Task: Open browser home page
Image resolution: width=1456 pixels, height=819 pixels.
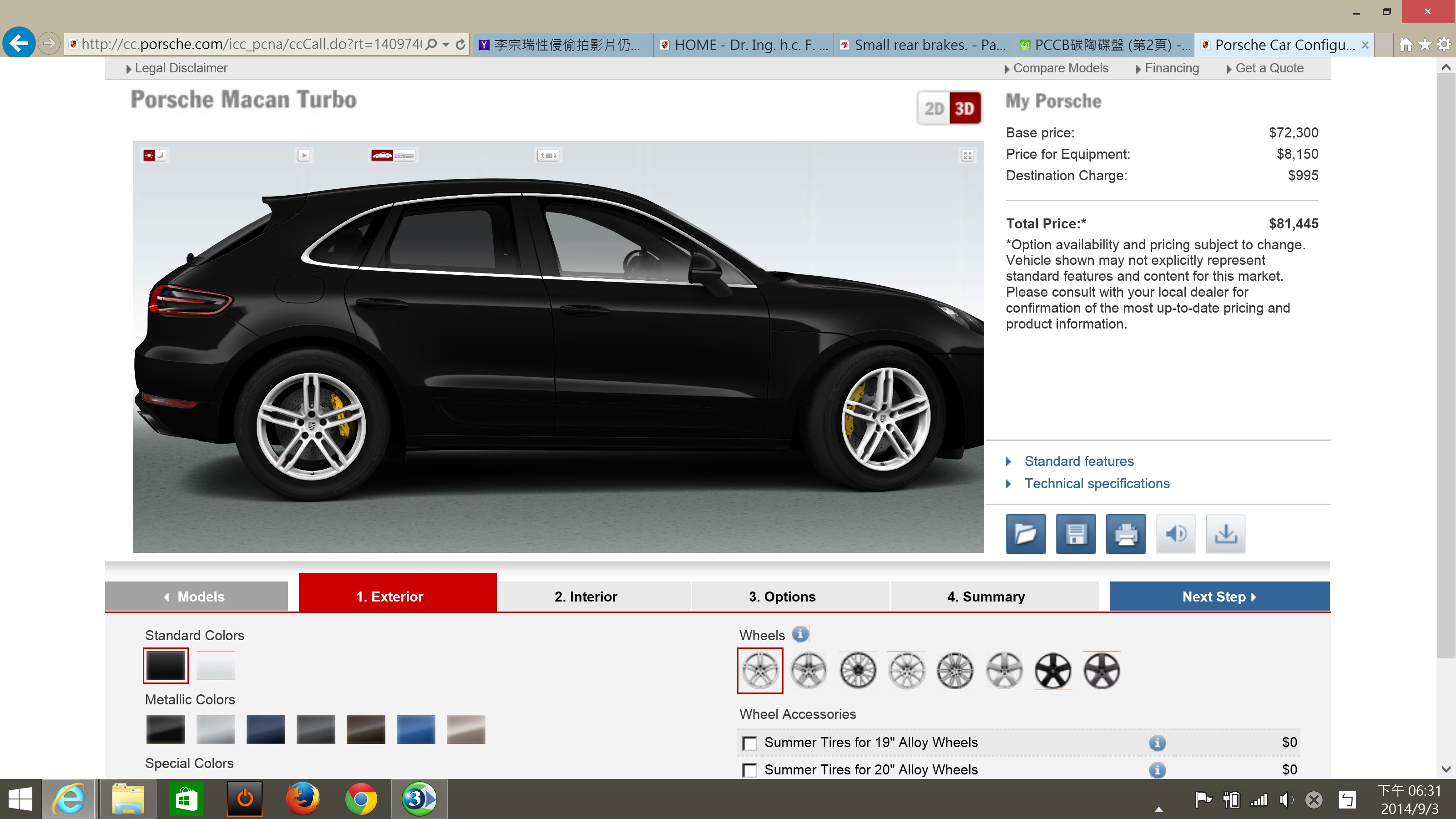Action: click(x=1405, y=44)
